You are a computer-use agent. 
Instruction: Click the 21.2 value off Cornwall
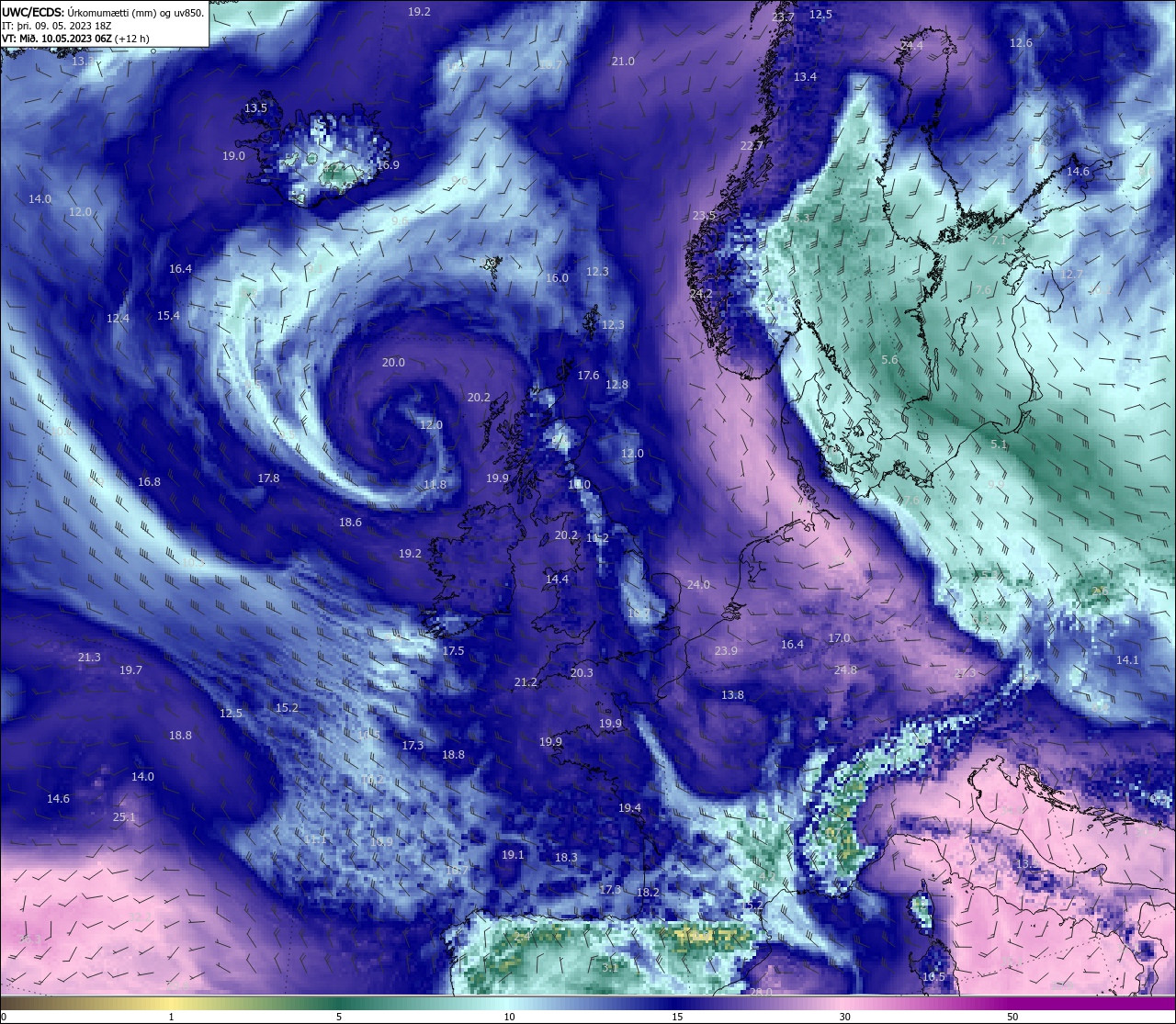(526, 682)
